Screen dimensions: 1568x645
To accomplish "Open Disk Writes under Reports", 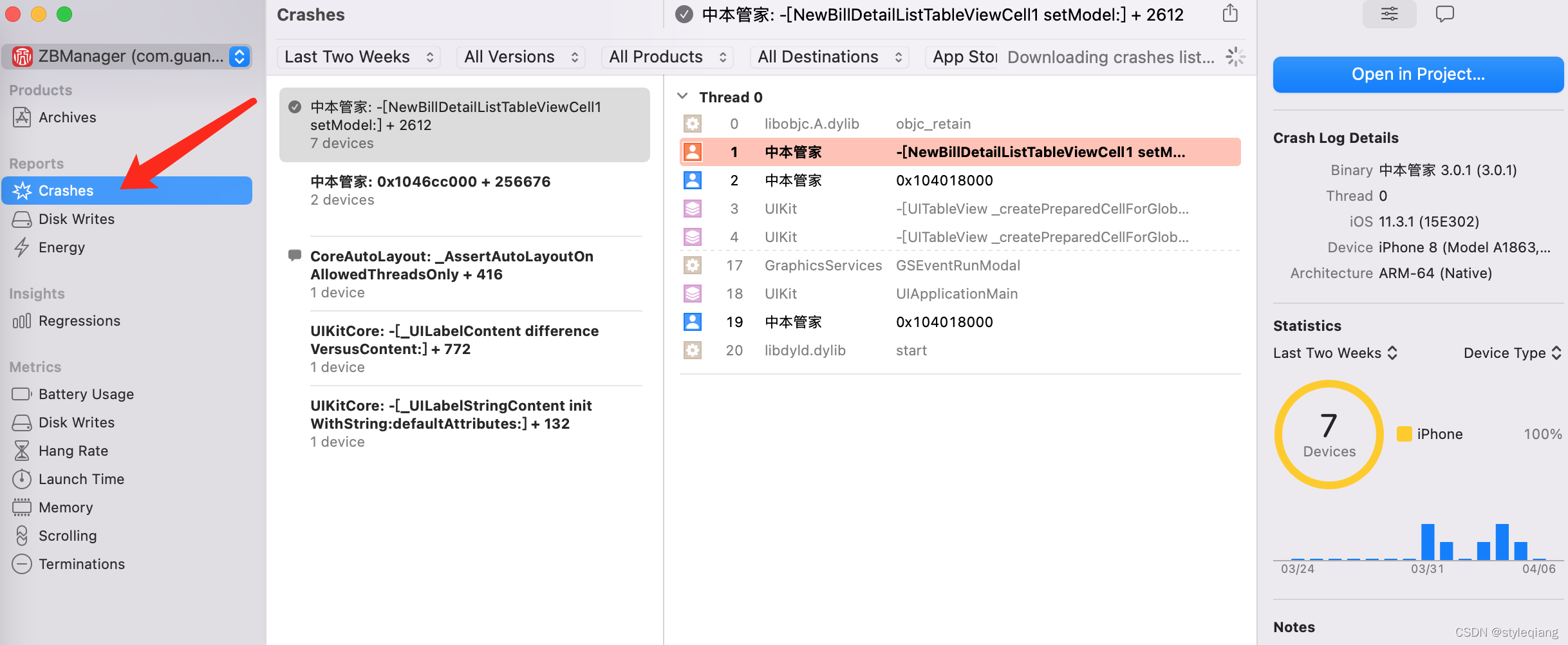I will [x=76, y=219].
